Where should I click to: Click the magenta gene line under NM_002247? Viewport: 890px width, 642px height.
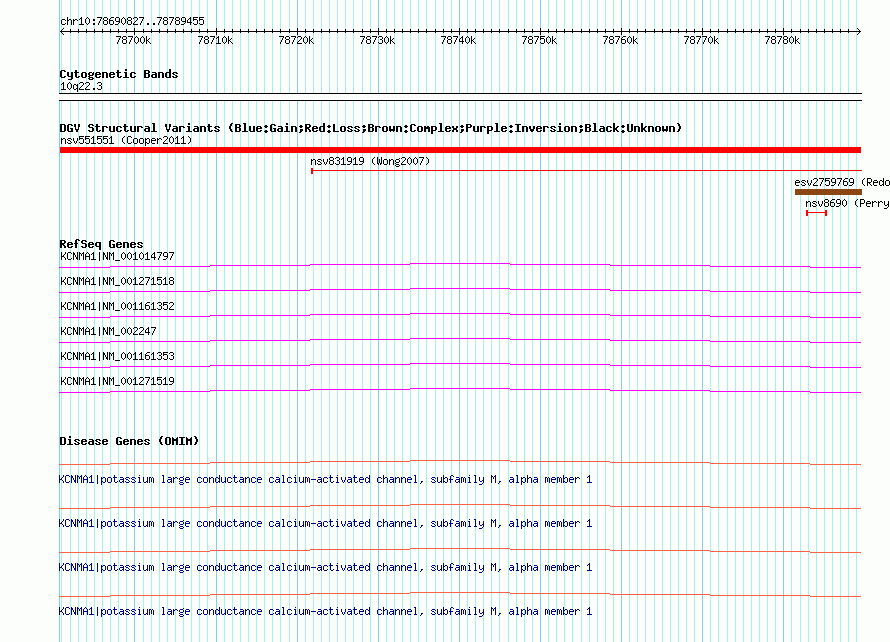click(460, 340)
